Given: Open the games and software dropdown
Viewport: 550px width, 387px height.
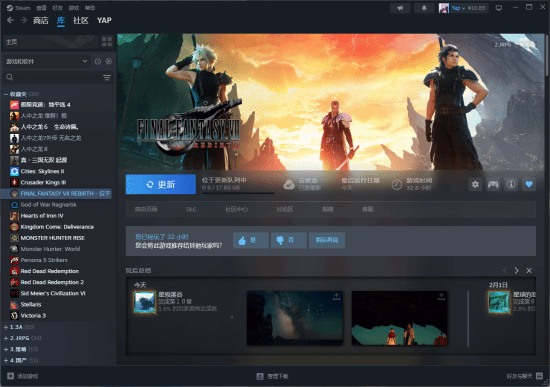Looking at the screenshot, I should pos(46,61).
